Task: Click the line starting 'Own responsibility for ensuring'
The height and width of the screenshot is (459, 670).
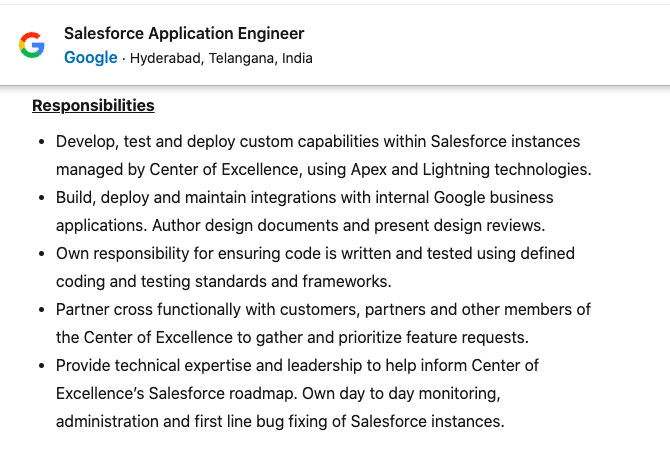Action: [x=315, y=253]
